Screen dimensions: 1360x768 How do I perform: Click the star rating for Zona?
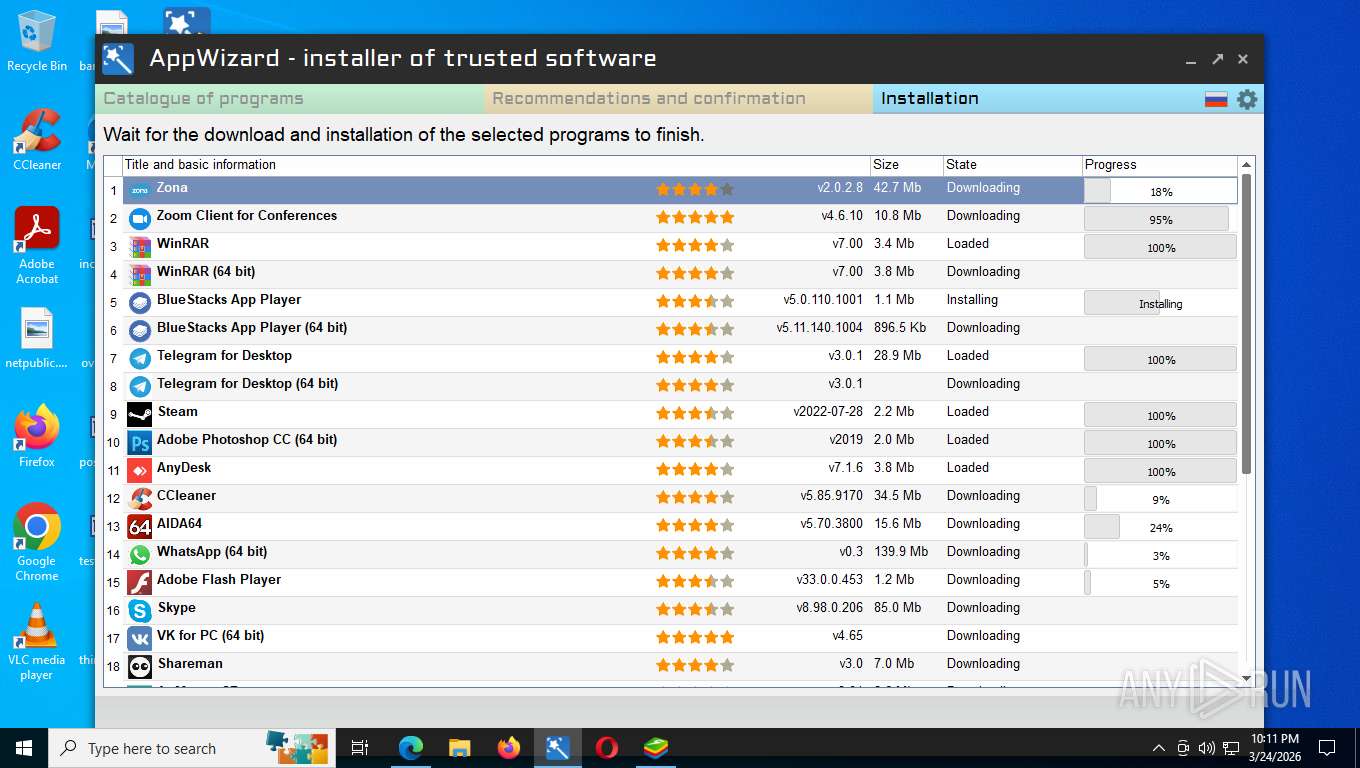click(x=695, y=189)
